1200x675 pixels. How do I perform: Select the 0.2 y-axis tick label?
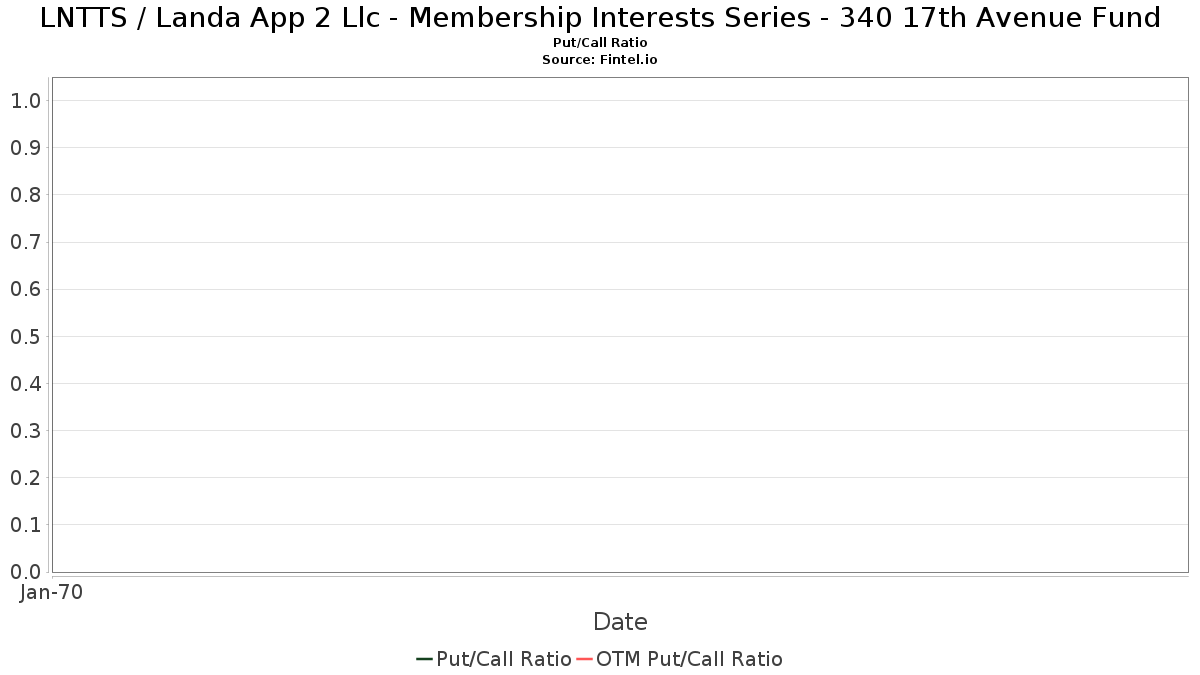coord(25,478)
